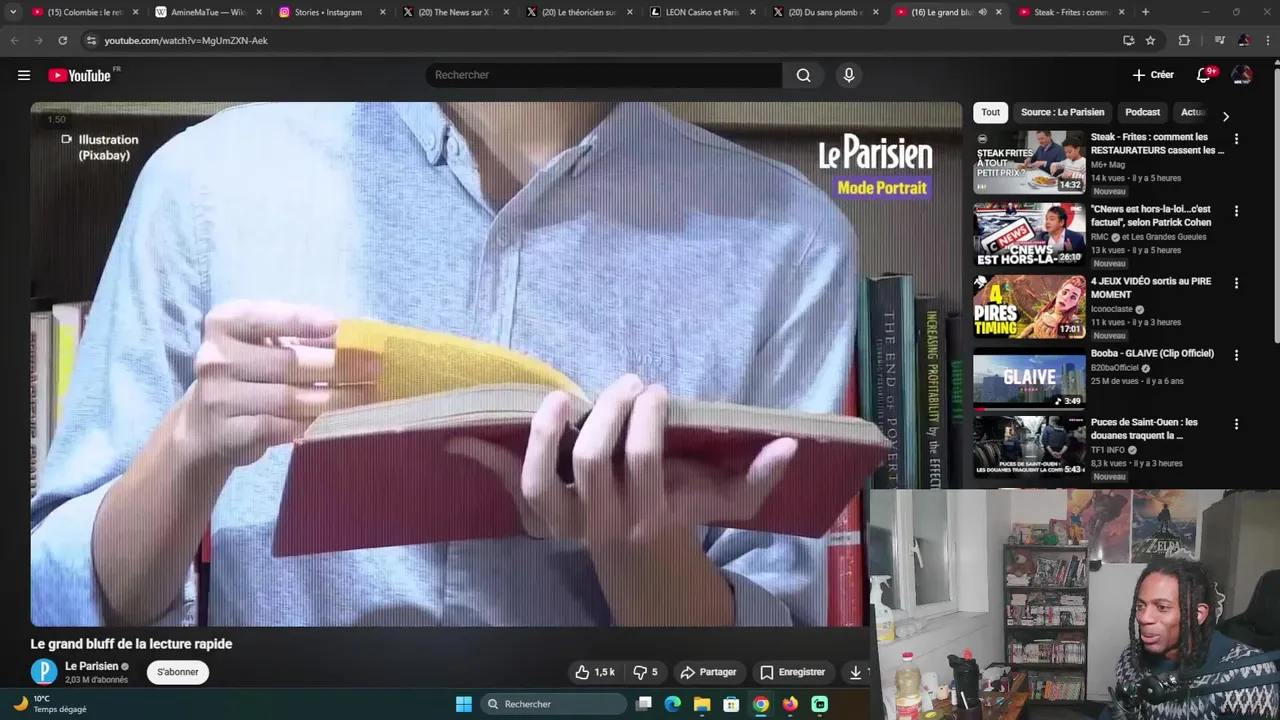1280x720 pixels.
Task: Open CNews est hors-la-loi video title
Action: pyautogui.click(x=1151, y=215)
